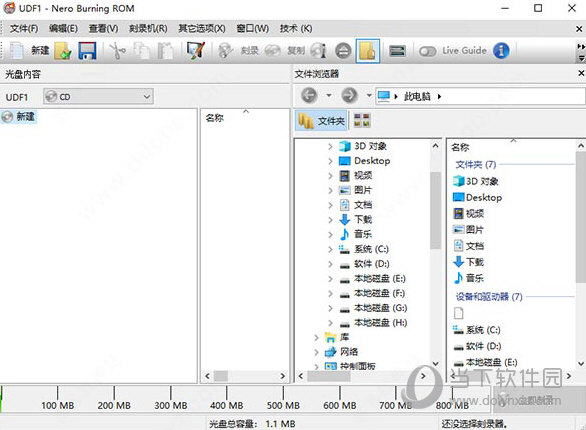Click the Paste clipboard icon
This screenshot has width=586, height=430.
tap(165, 50)
